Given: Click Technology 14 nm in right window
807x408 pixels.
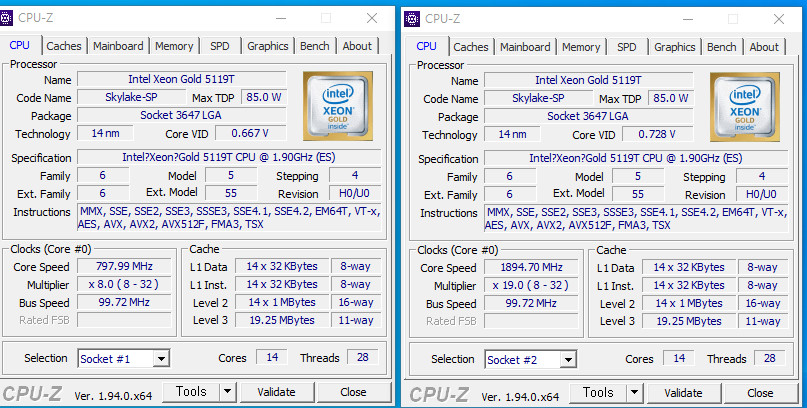Looking at the screenshot, I should [x=512, y=135].
